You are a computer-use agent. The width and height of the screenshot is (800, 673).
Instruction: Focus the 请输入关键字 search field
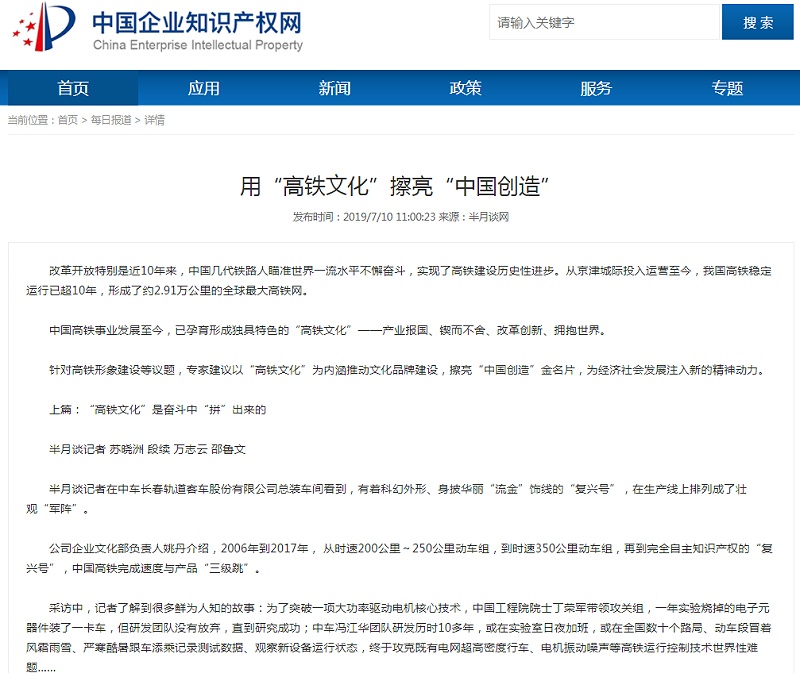tap(602, 22)
